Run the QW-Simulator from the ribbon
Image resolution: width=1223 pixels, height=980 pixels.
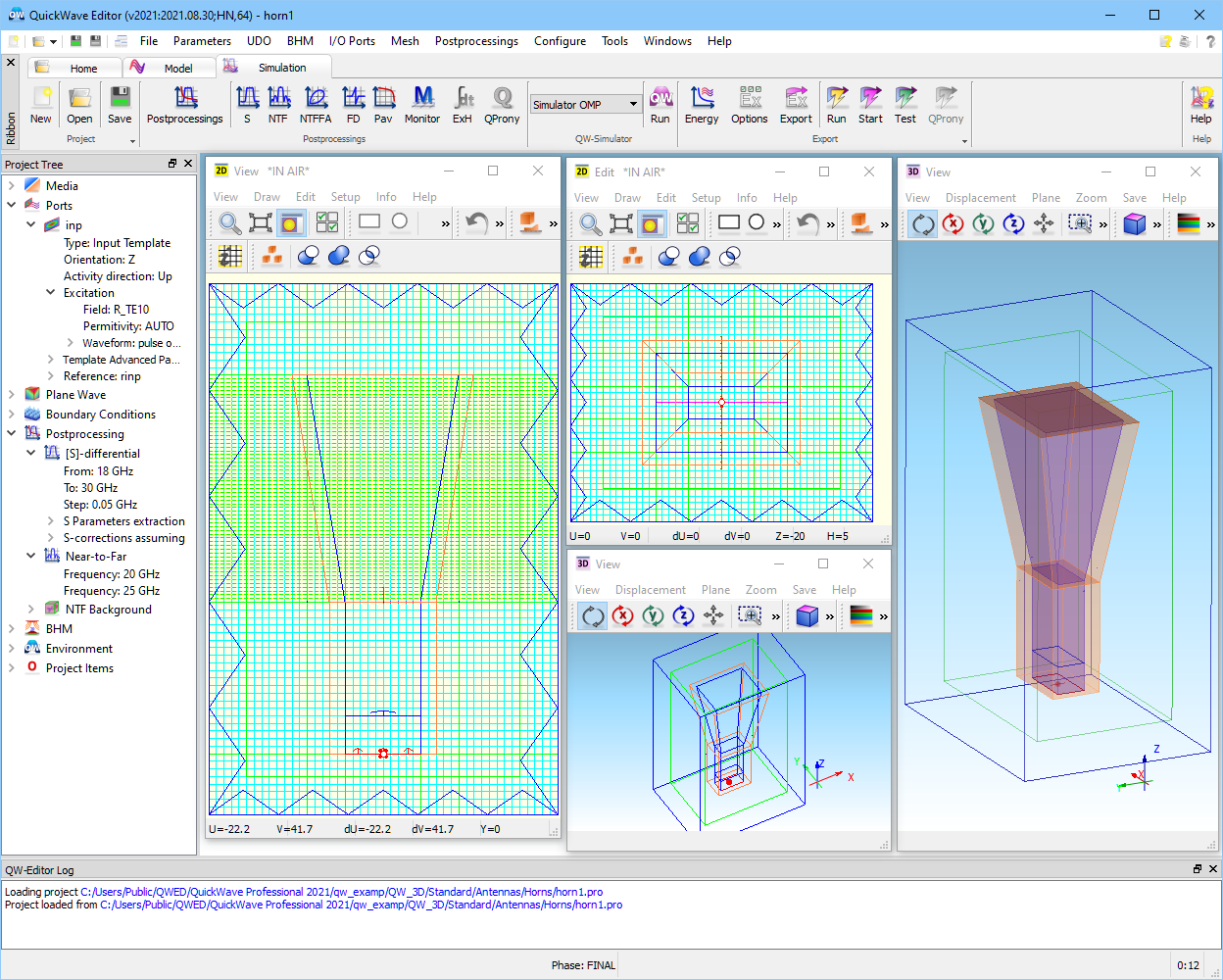[x=660, y=105]
